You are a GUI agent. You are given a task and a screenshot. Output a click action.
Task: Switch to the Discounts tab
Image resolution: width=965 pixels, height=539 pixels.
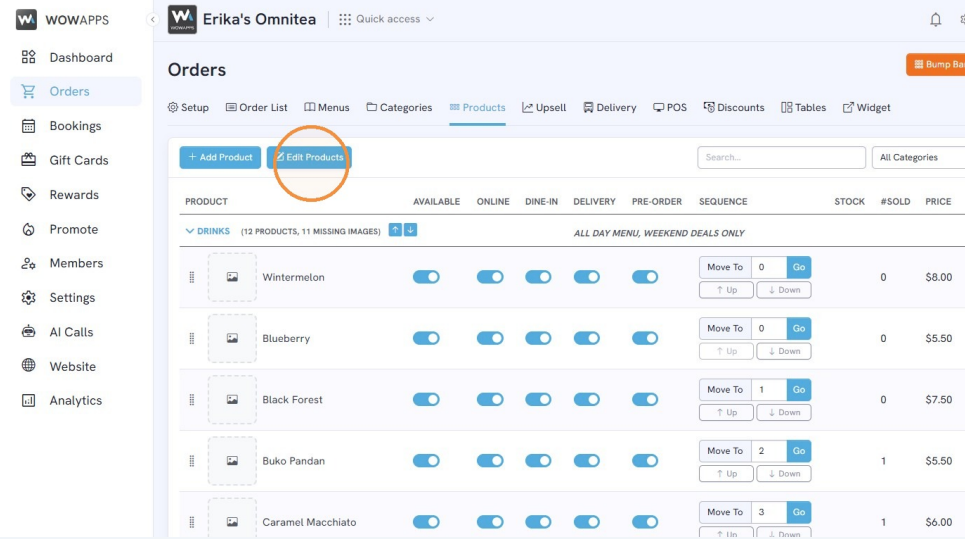point(734,107)
